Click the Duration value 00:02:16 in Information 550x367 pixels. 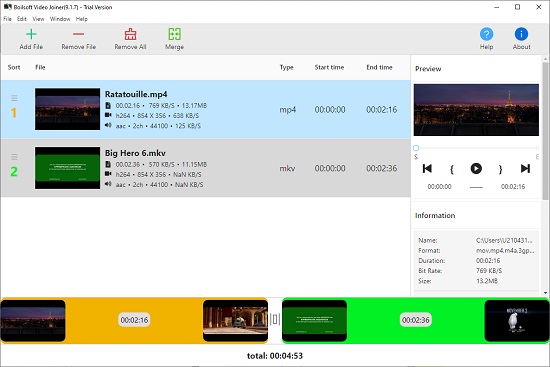click(x=488, y=261)
